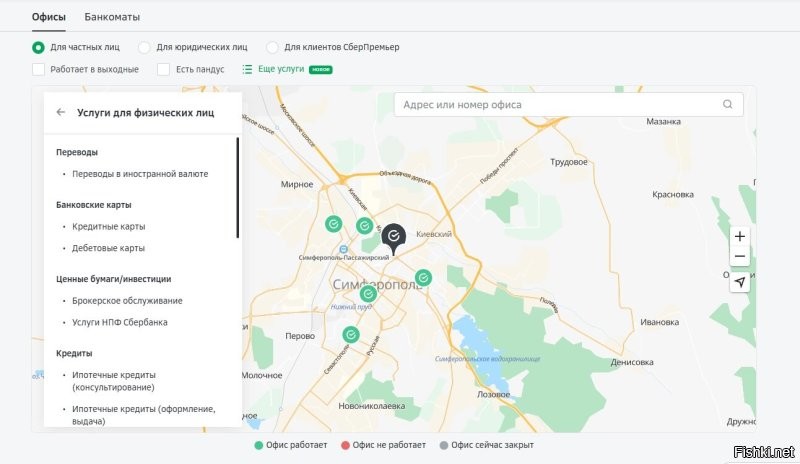Image resolution: width=800 pixels, height=464 pixels.
Task: Click the green office marker right of Симферополь label
Action: coord(423,278)
